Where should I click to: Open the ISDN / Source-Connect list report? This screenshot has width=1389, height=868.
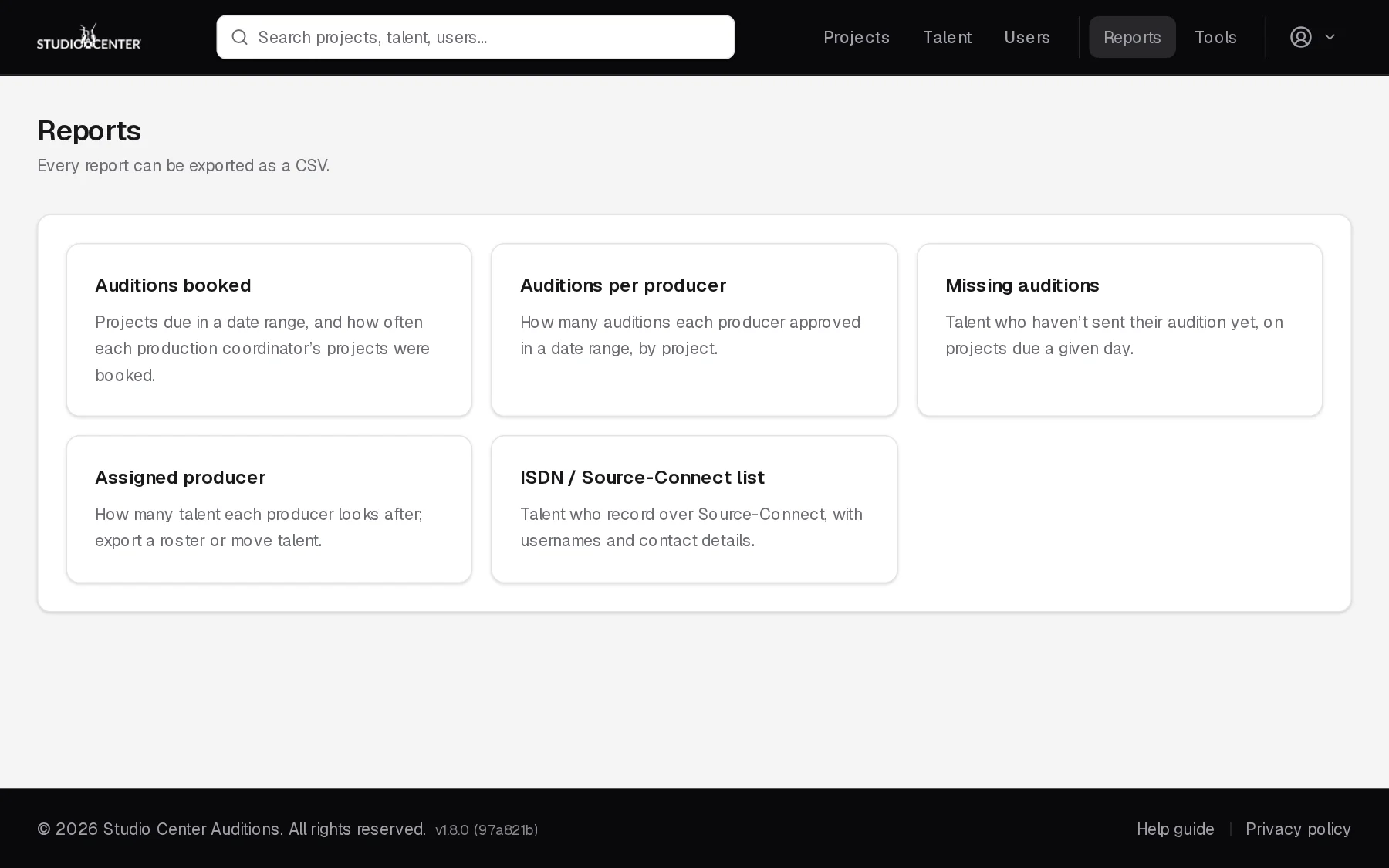click(694, 509)
